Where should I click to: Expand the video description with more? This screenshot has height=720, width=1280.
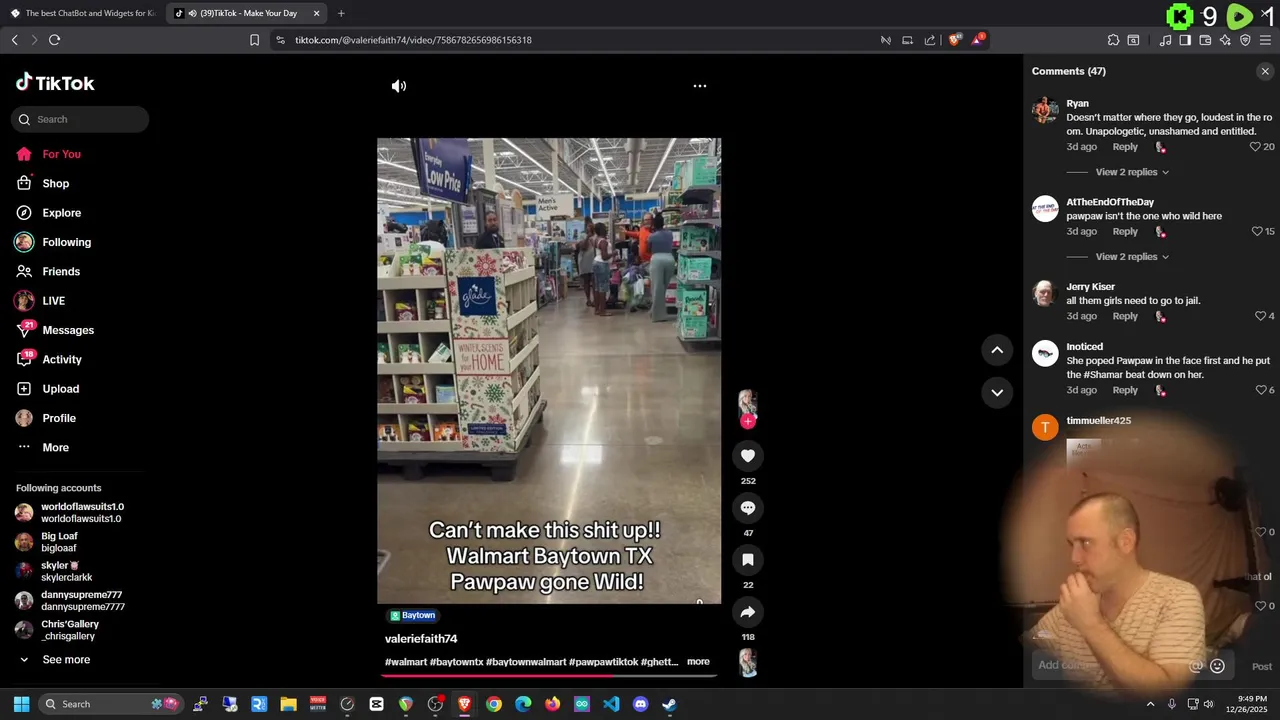[698, 662]
